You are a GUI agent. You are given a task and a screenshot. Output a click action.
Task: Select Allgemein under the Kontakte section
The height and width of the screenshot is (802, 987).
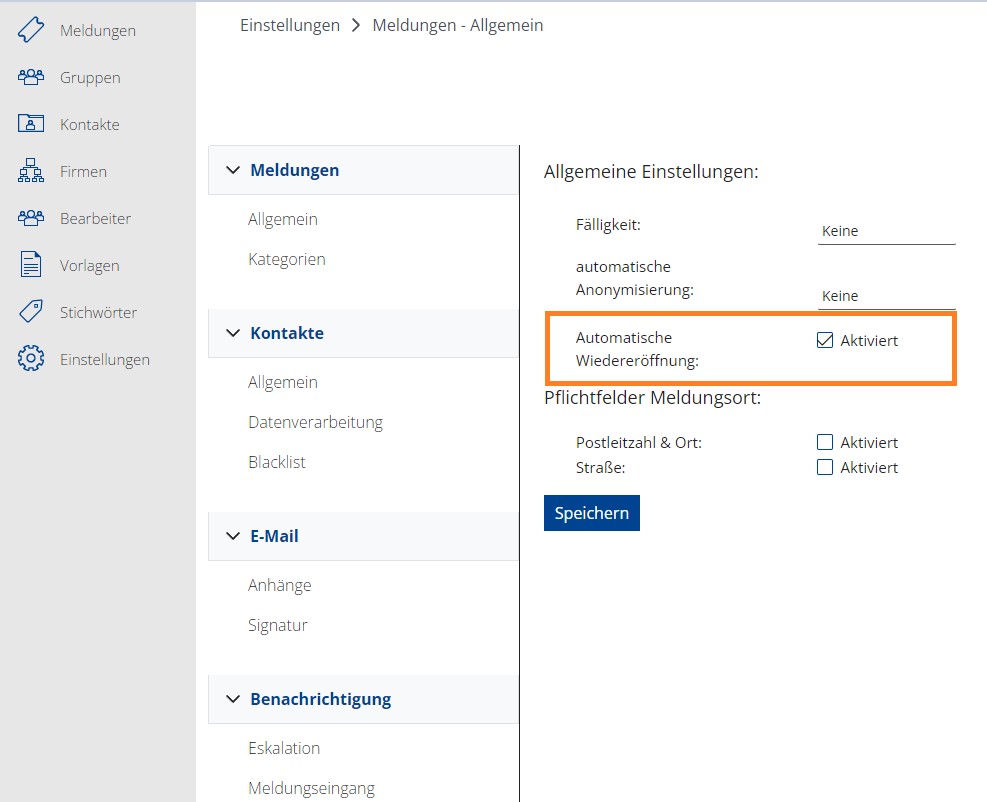(x=283, y=382)
